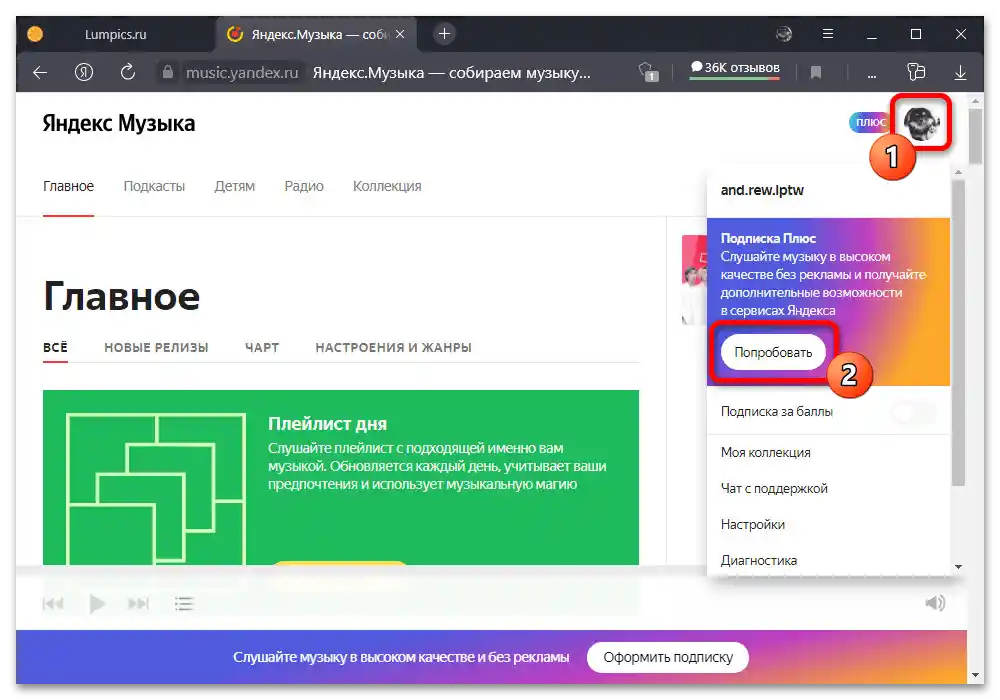Click the 36K отзывов reviews badge
This screenshot has height=700, width=1000.
point(735,69)
